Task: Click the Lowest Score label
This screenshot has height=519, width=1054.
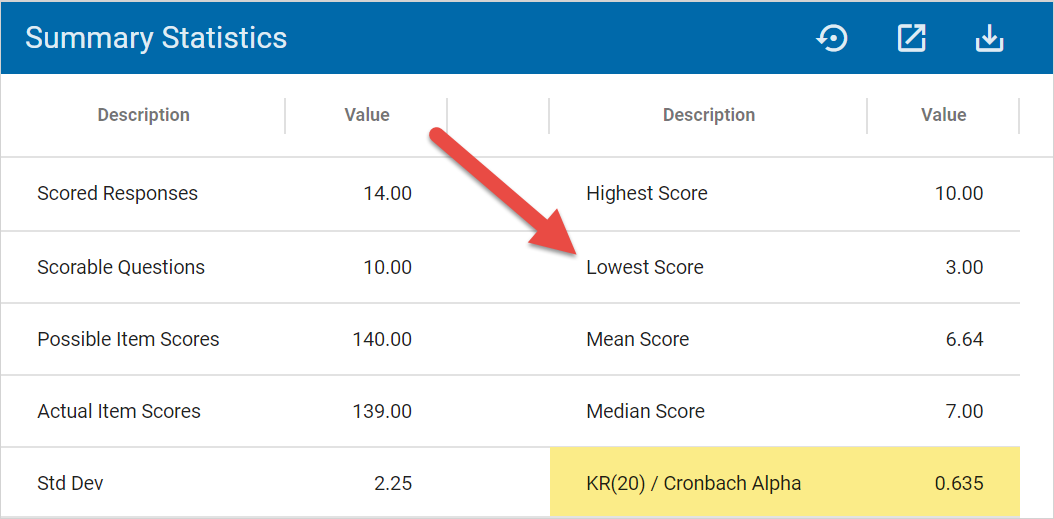Action: coord(644,267)
